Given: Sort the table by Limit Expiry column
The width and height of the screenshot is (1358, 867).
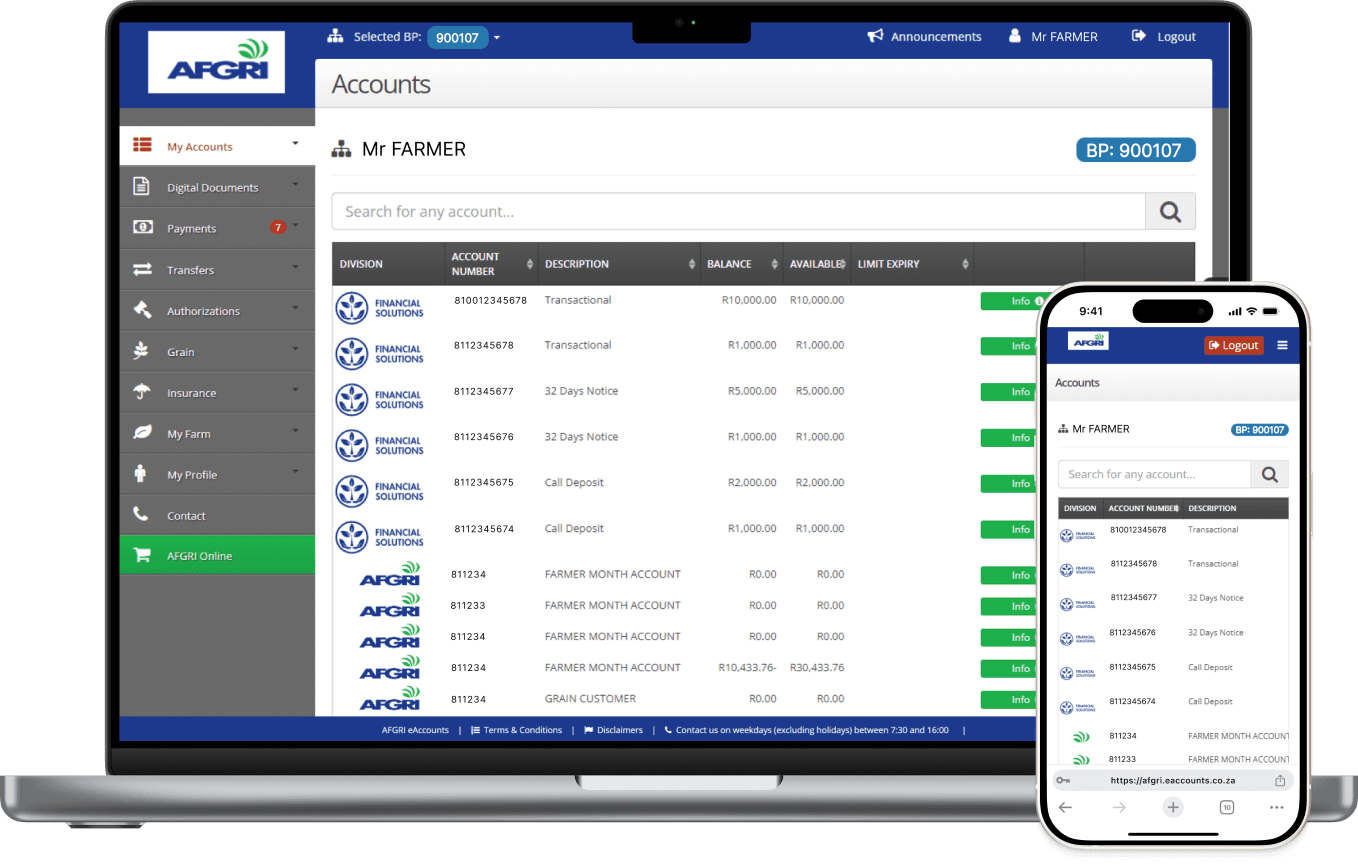Looking at the screenshot, I should coord(912,264).
